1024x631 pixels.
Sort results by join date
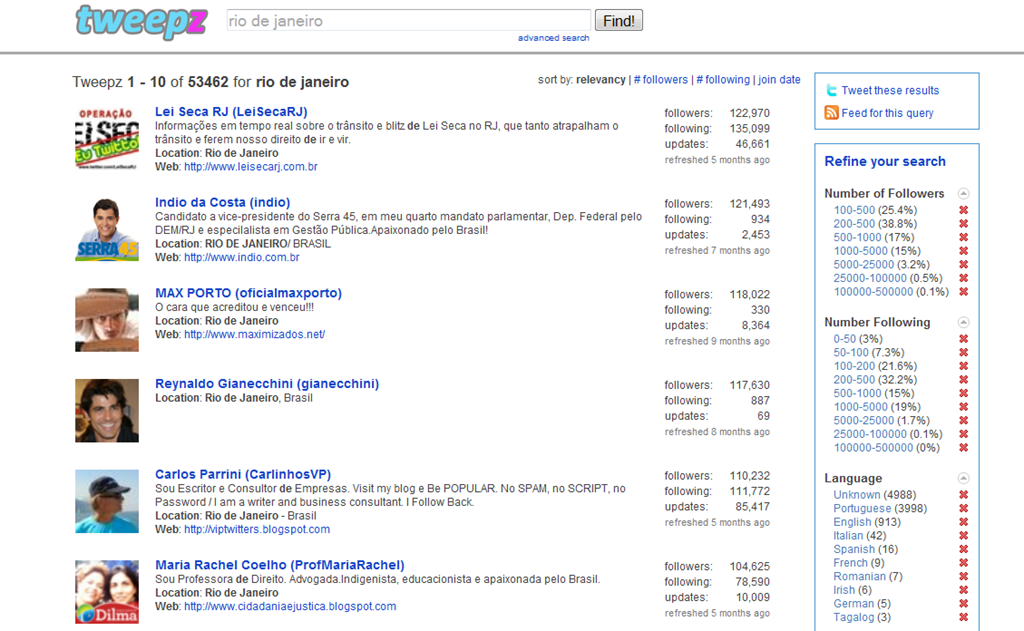pos(779,80)
